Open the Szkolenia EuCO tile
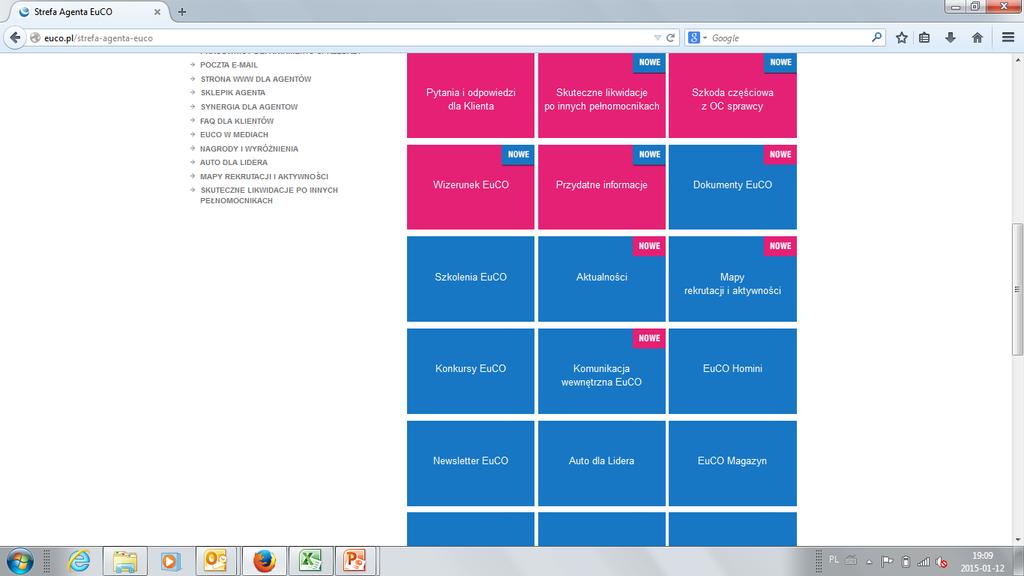This screenshot has width=1024, height=576. [x=470, y=279]
